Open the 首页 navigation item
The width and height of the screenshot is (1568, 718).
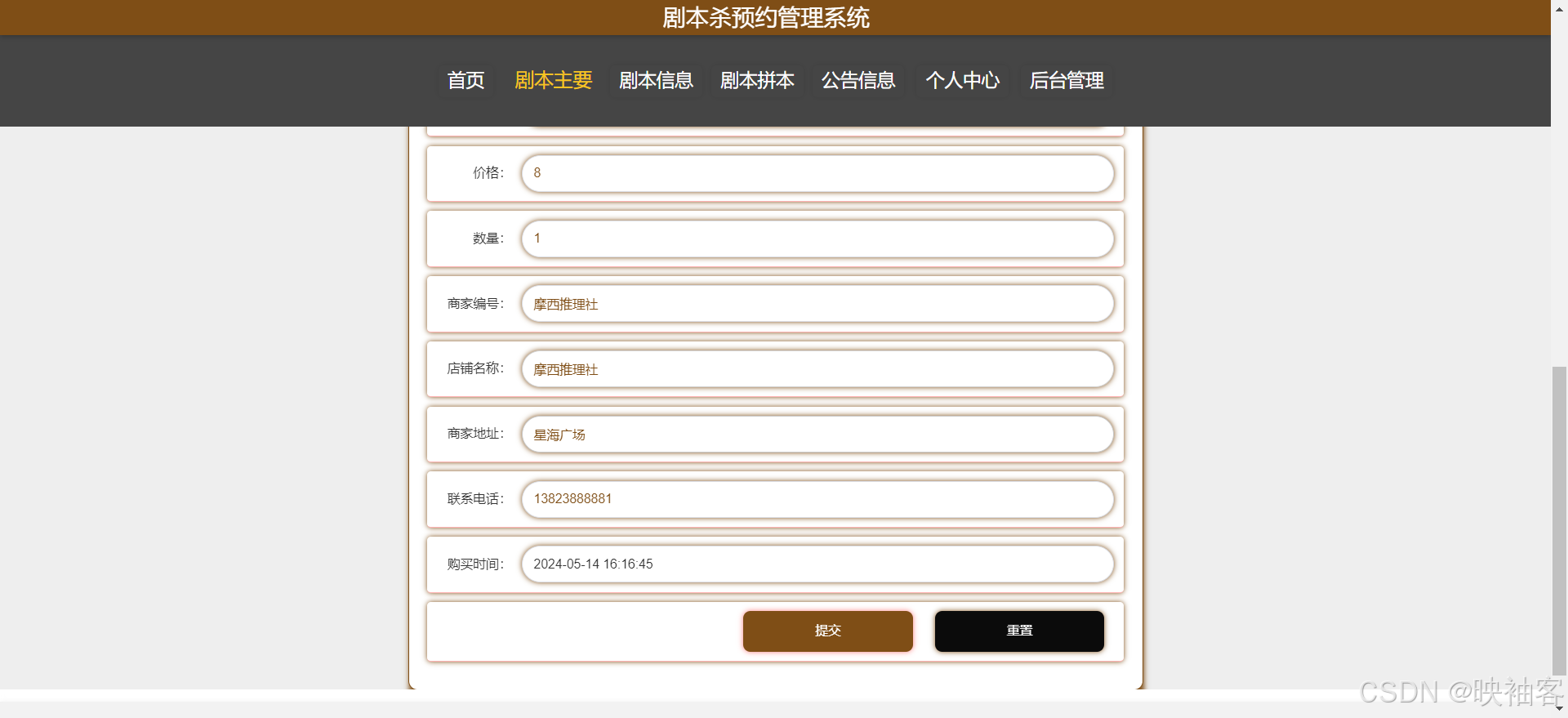point(465,80)
